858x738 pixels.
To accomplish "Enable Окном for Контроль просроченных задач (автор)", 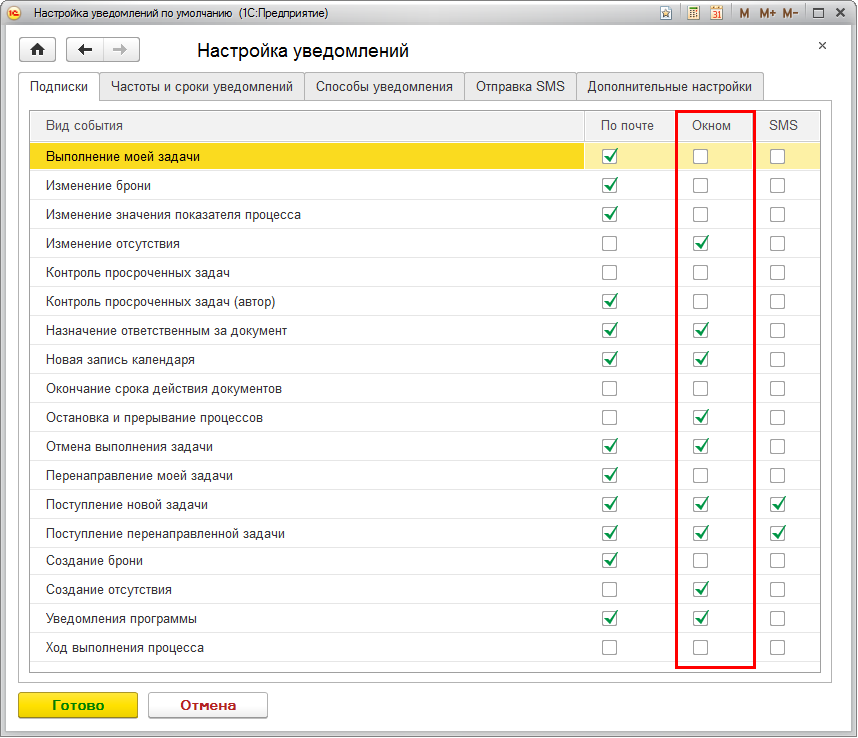I will tap(700, 301).
